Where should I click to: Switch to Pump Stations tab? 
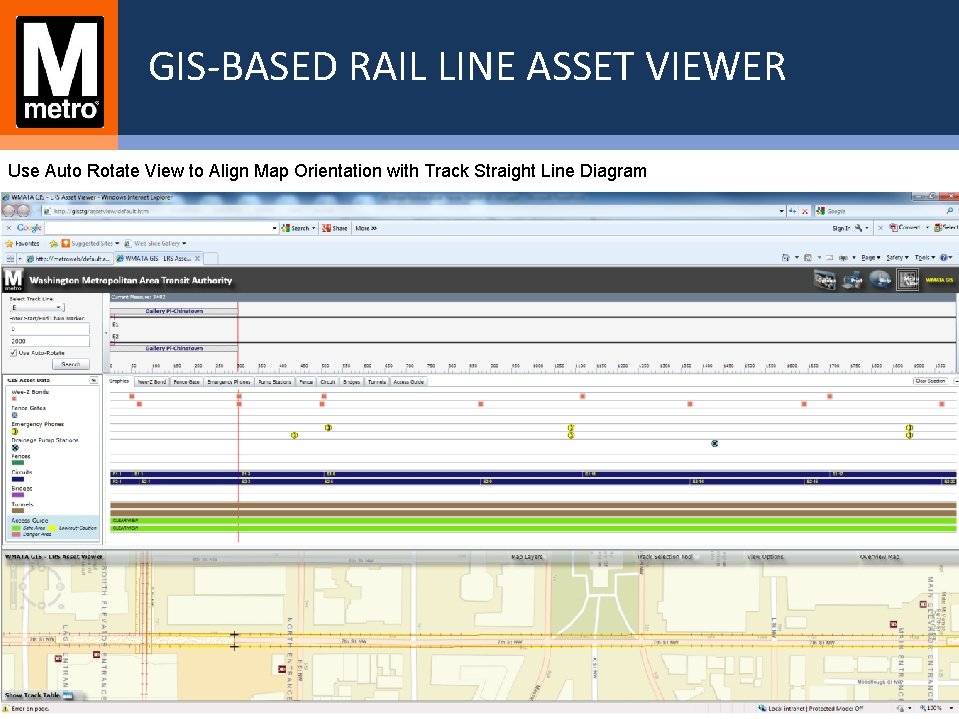tap(275, 382)
